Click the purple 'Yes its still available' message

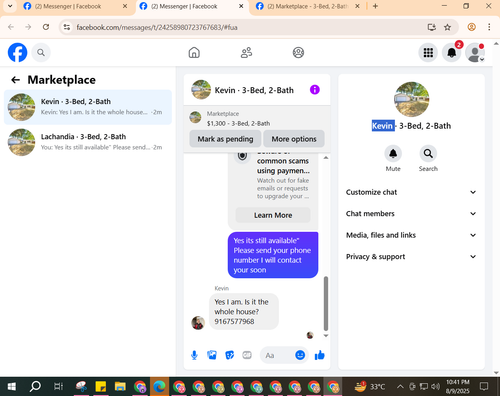(273, 255)
